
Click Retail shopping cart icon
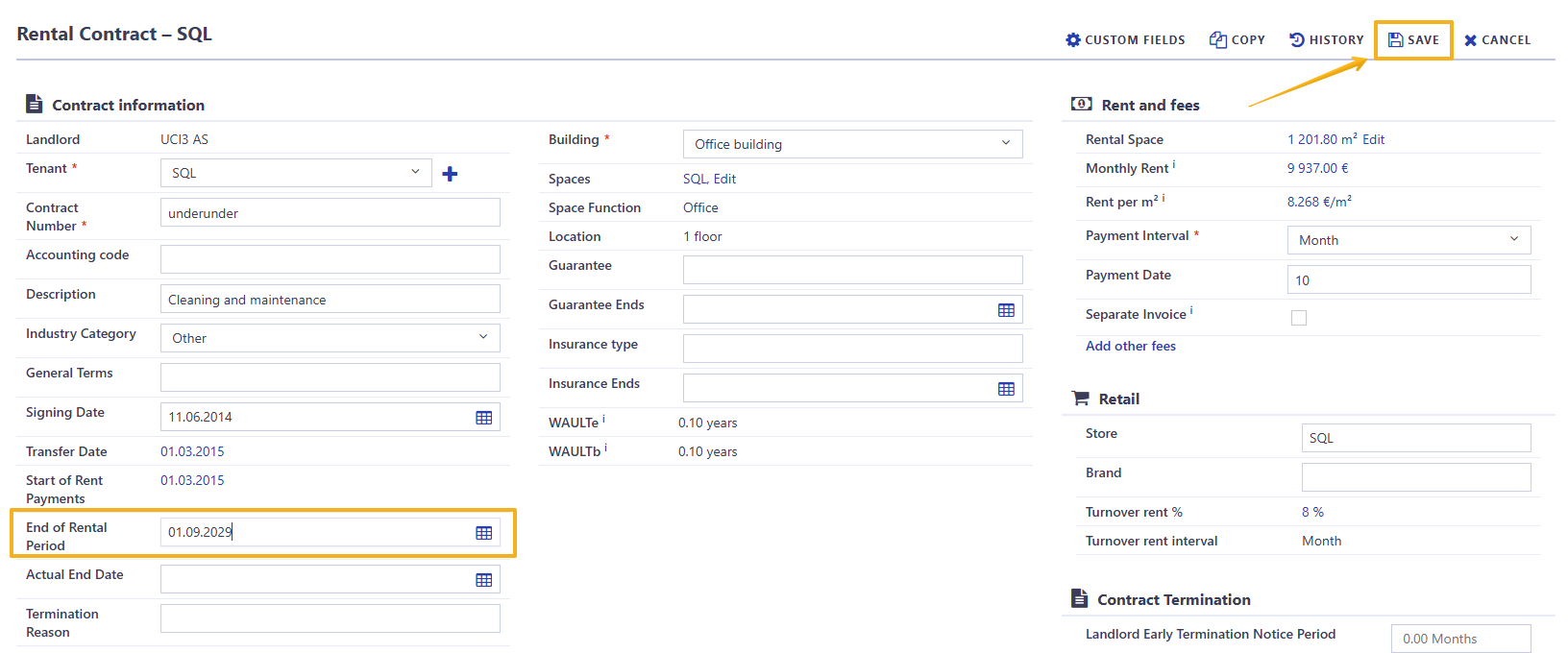[x=1081, y=398]
